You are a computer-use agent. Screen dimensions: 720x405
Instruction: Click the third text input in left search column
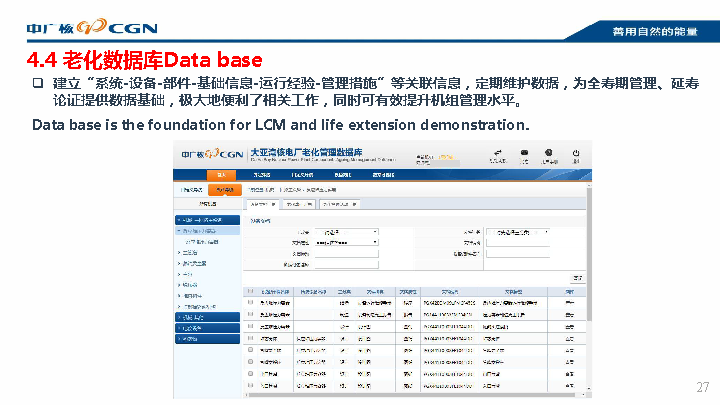click(x=346, y=253)
